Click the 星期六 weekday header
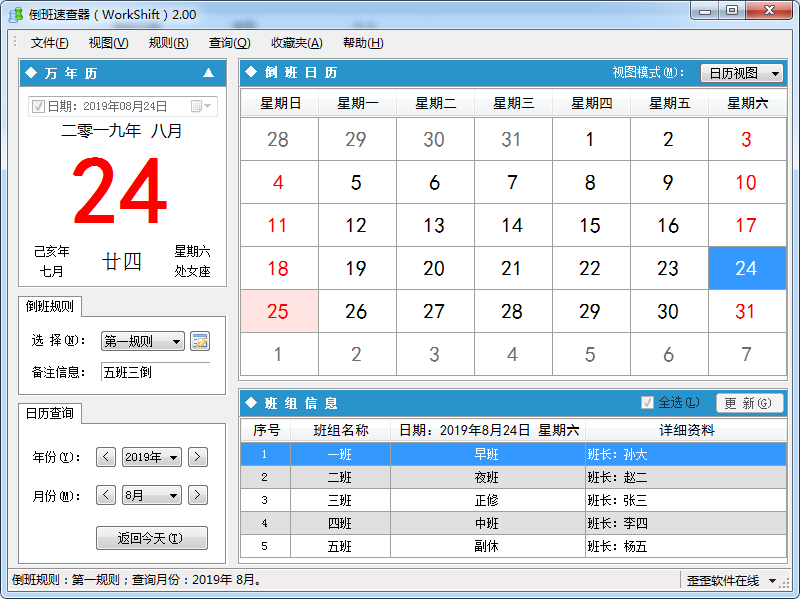800x599 pixels. pos(747,103)
